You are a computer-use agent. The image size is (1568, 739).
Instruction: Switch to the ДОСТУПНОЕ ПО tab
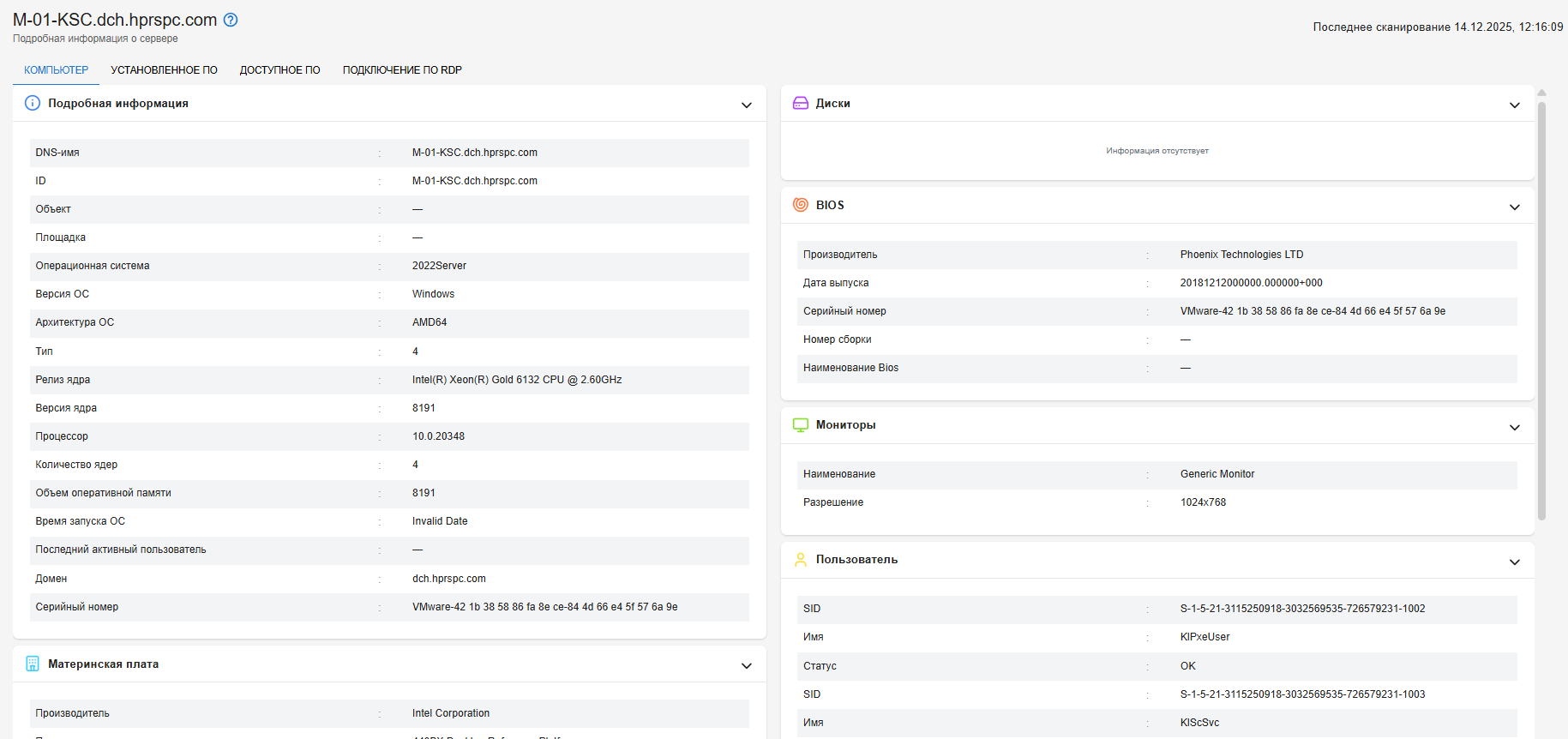pos(280,70)
